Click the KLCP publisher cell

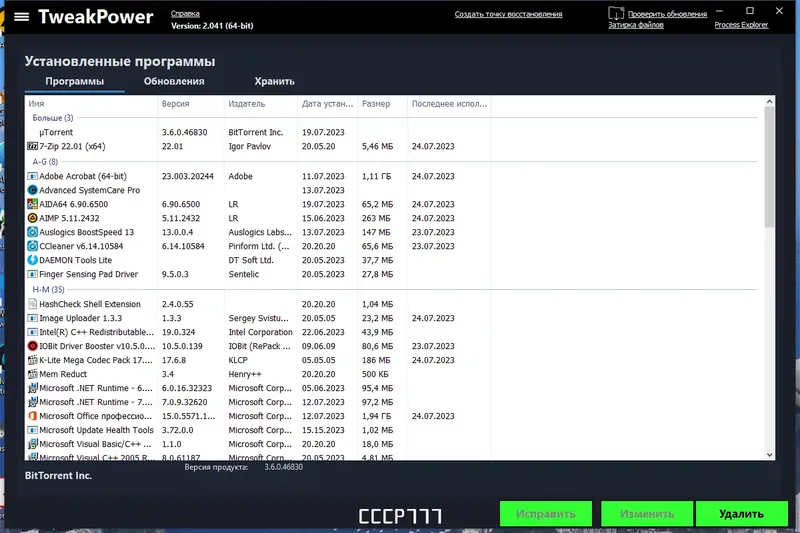tap(238, 360)
